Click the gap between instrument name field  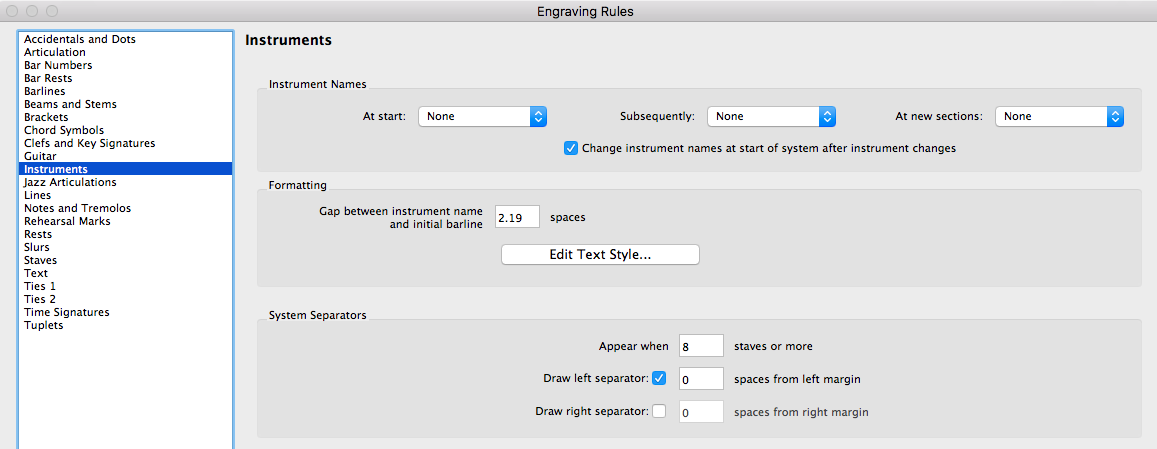517,216
